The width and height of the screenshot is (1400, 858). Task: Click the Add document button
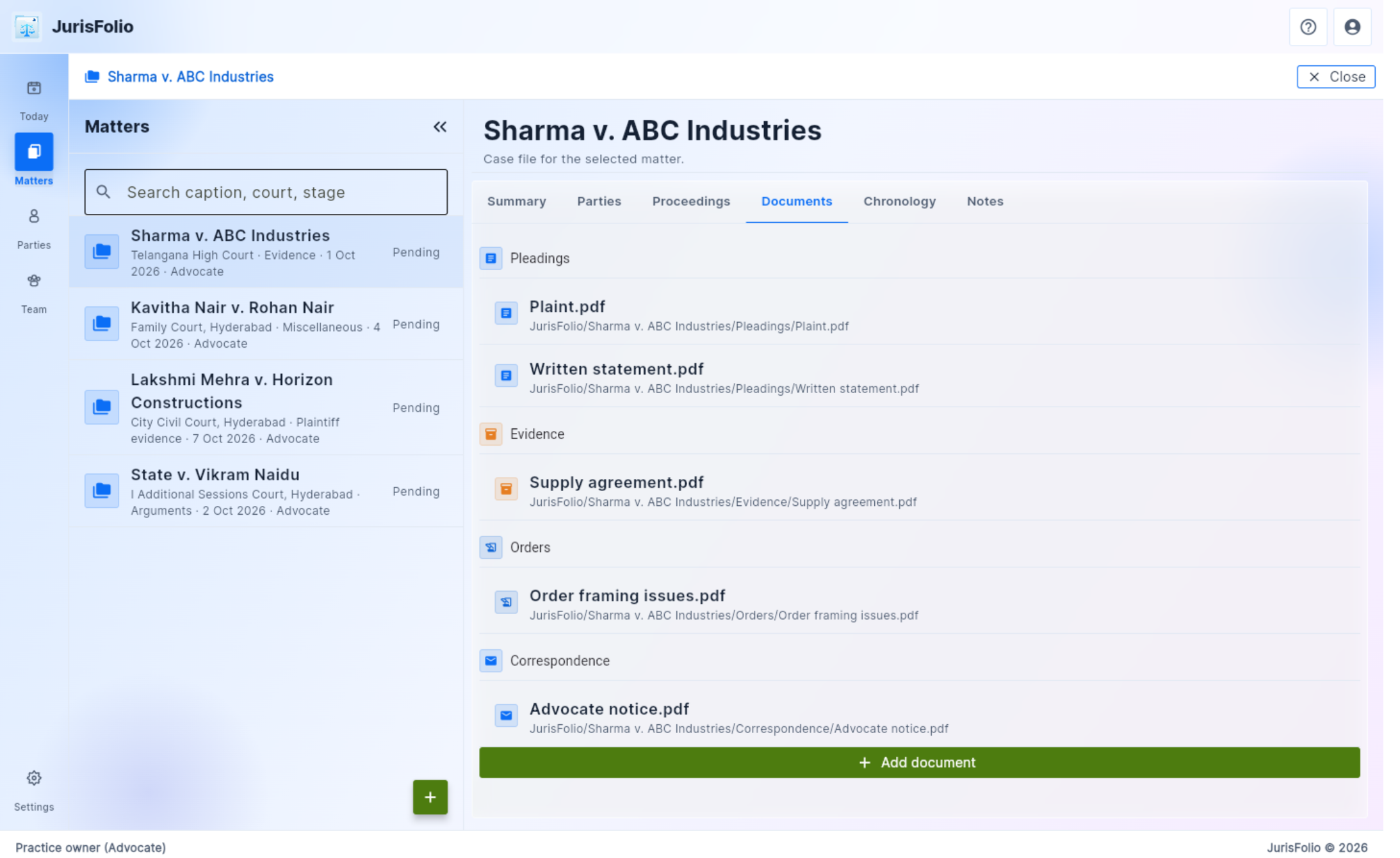coord(919,763)
